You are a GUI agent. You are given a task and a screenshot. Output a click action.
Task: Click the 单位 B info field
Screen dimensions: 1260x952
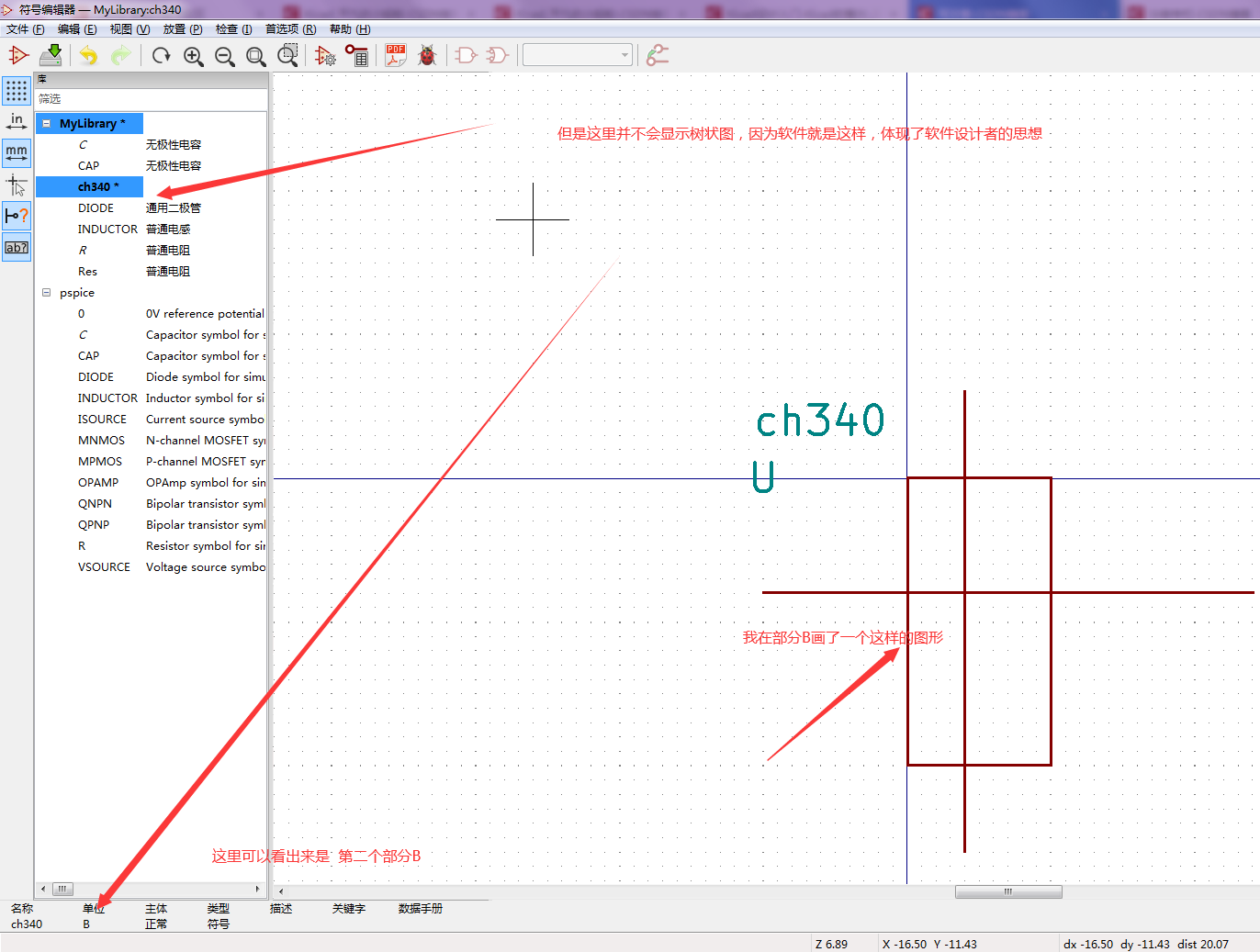click(93, 916)
